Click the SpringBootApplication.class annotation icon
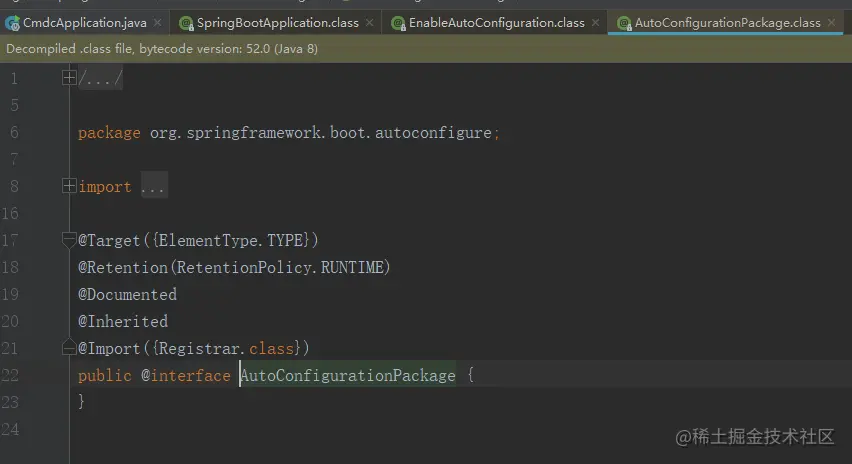The image size is (852, 464). [186, 23]
